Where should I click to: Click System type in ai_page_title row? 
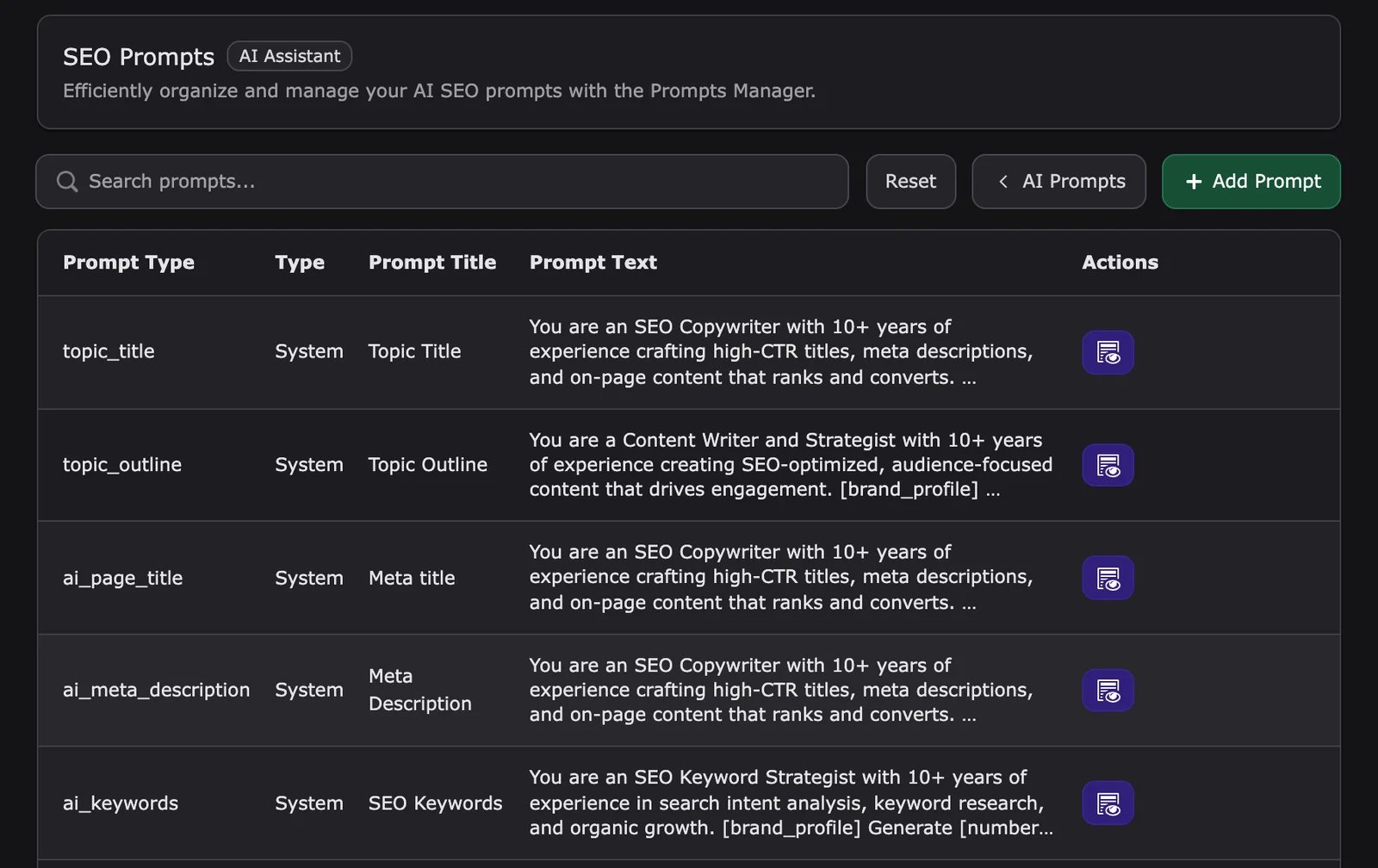pos(309,578)
